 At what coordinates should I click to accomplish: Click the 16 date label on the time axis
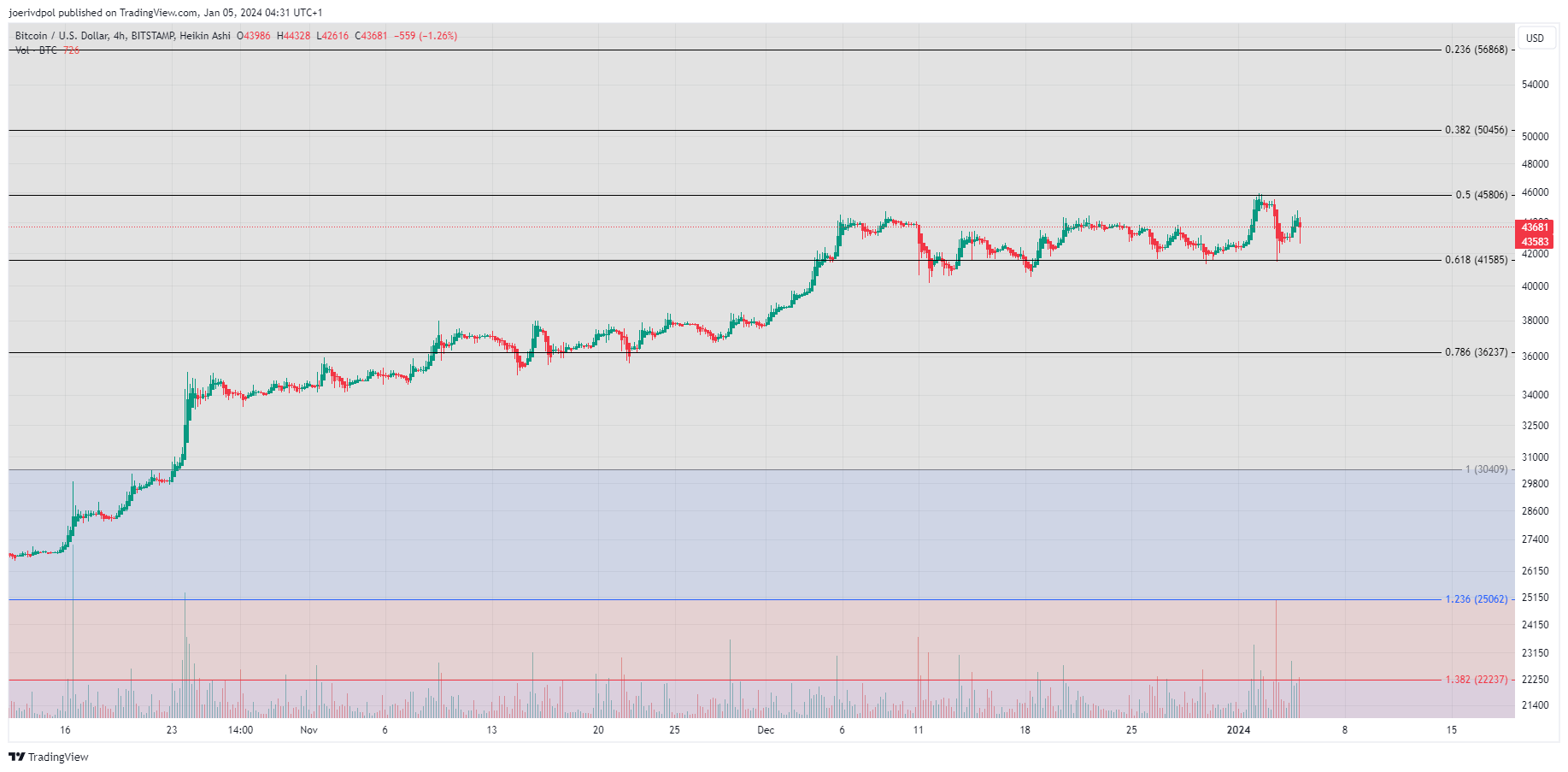[65, 730]
